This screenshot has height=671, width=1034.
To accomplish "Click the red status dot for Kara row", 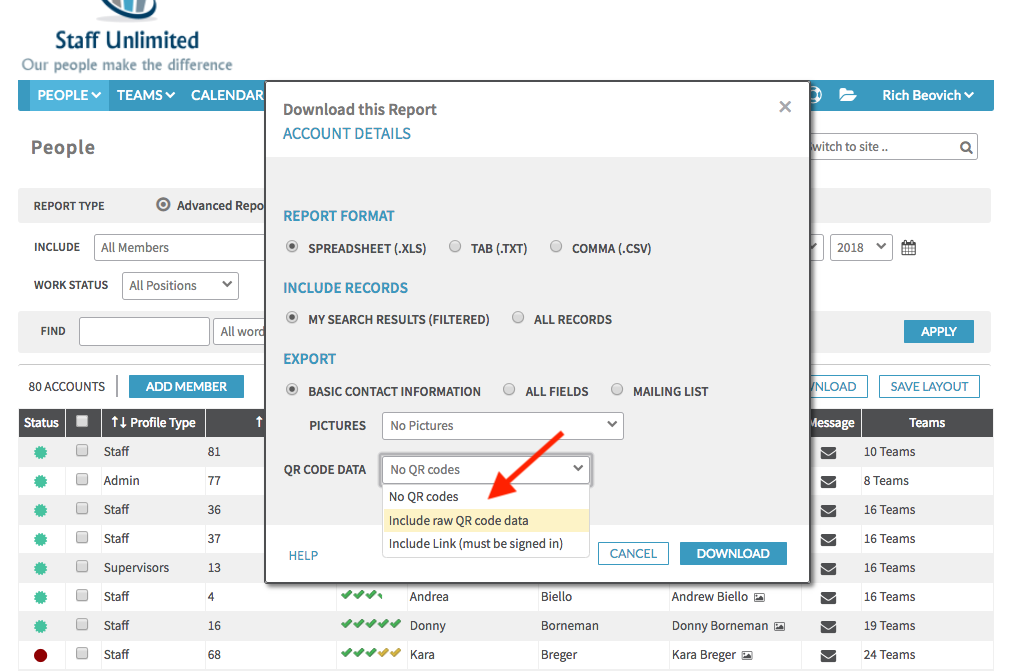I will (x=40, y=655).
